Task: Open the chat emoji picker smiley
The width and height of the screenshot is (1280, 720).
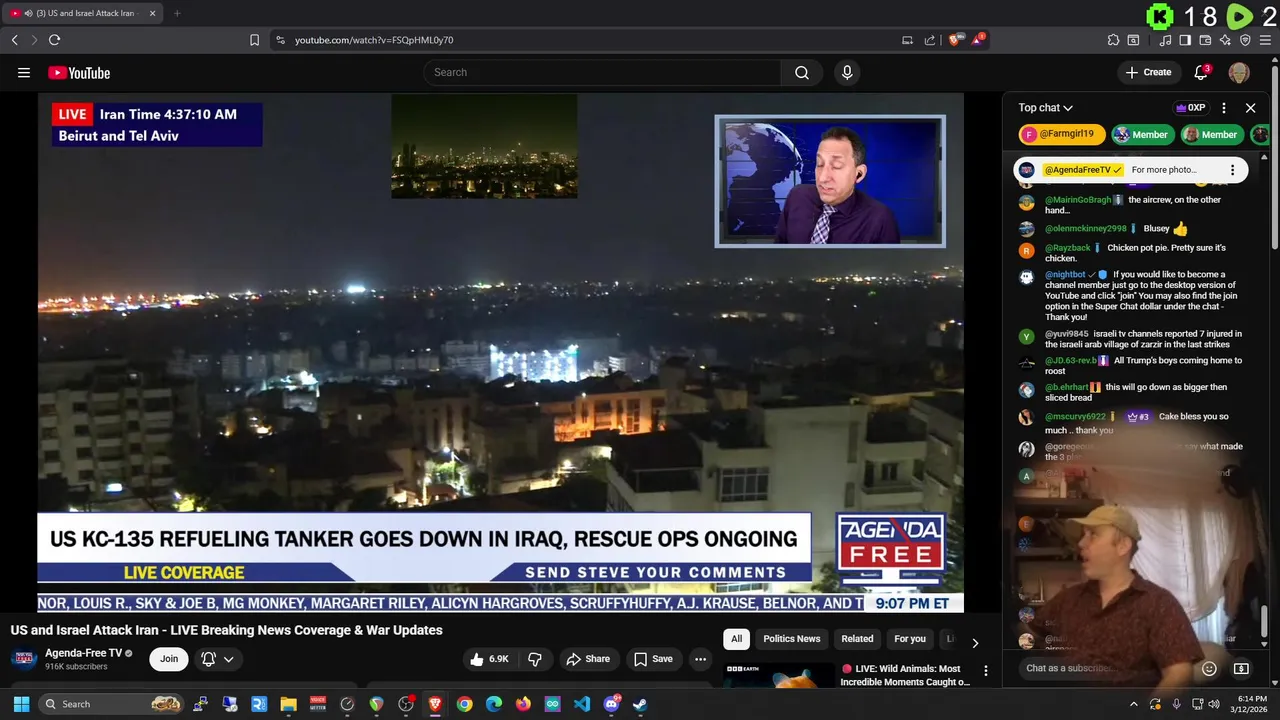Action: pos(1209,668)
